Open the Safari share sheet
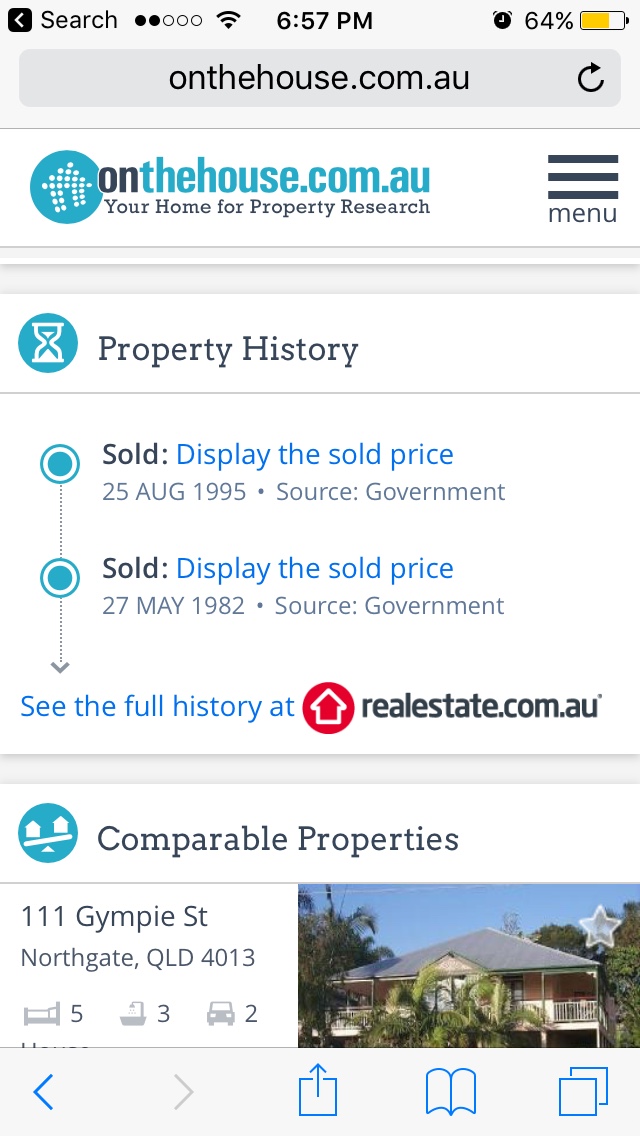The height and width of the screenshot is (1136, 640). coord(319,1090)
